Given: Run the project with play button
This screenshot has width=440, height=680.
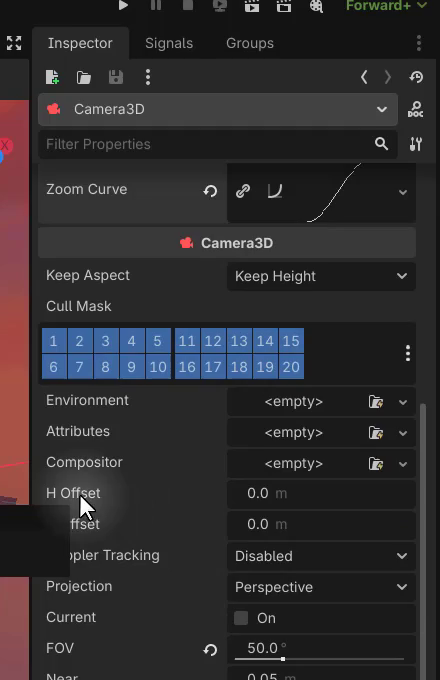Looking at the screenshot, I should tap(124, 5).
